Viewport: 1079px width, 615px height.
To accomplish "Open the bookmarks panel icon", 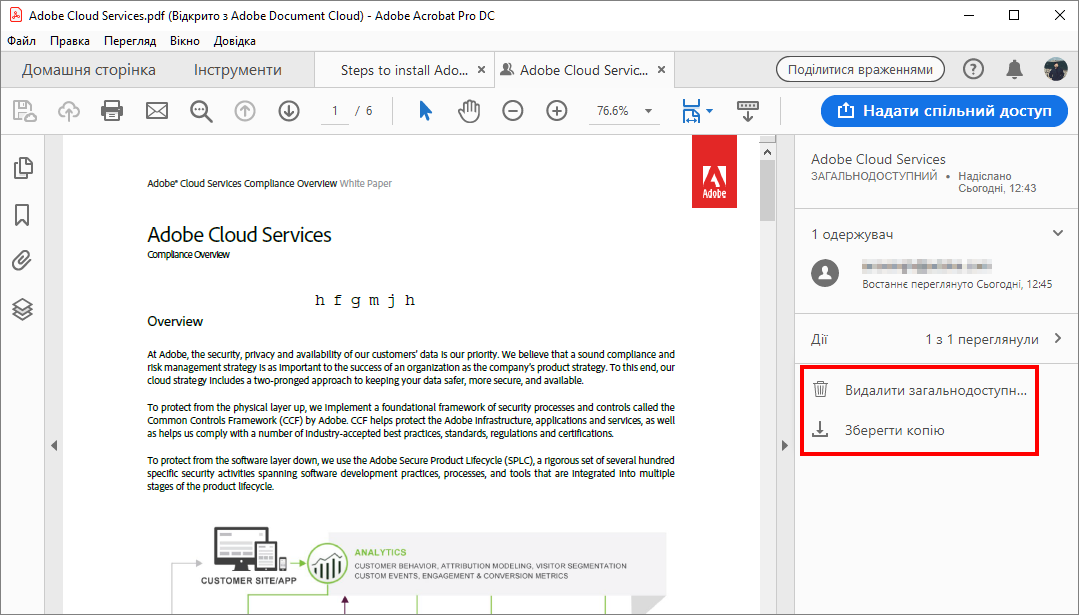I will point(22,215).
